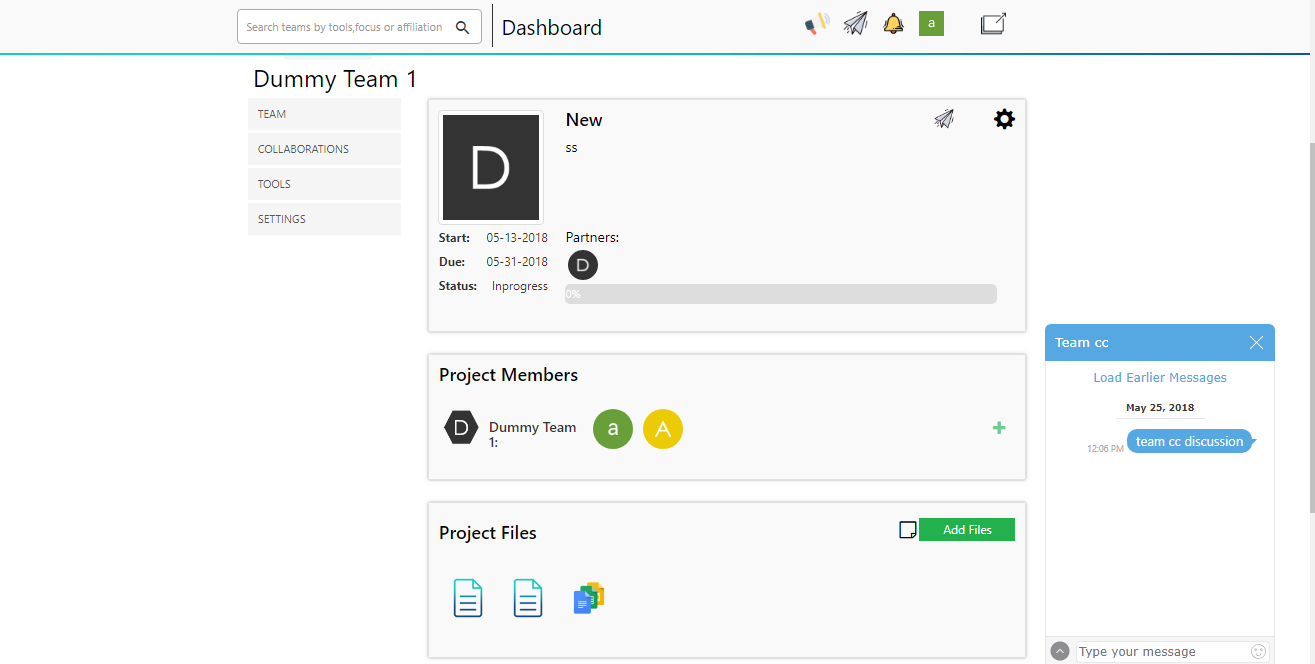Click the project progress bar

(x=780, y=294)
